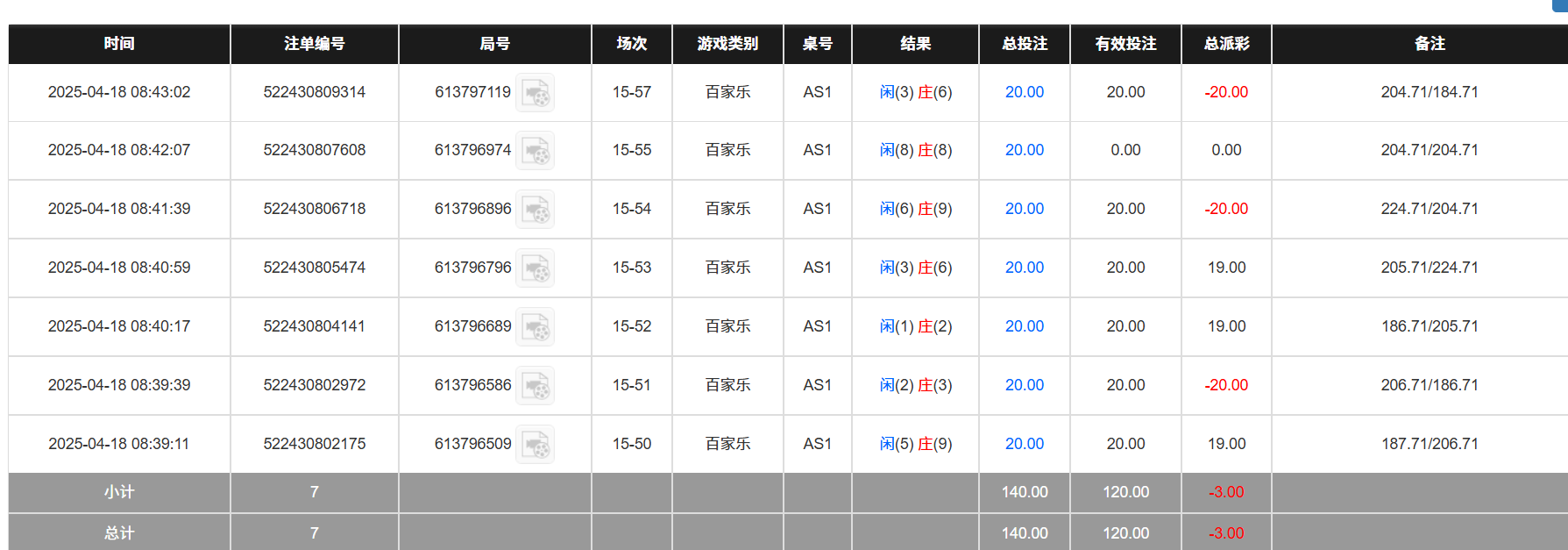Select the result cell 闲(2) 庄(3)
The height and width of the screenshot is (550, 1568).
pos(915,385)
